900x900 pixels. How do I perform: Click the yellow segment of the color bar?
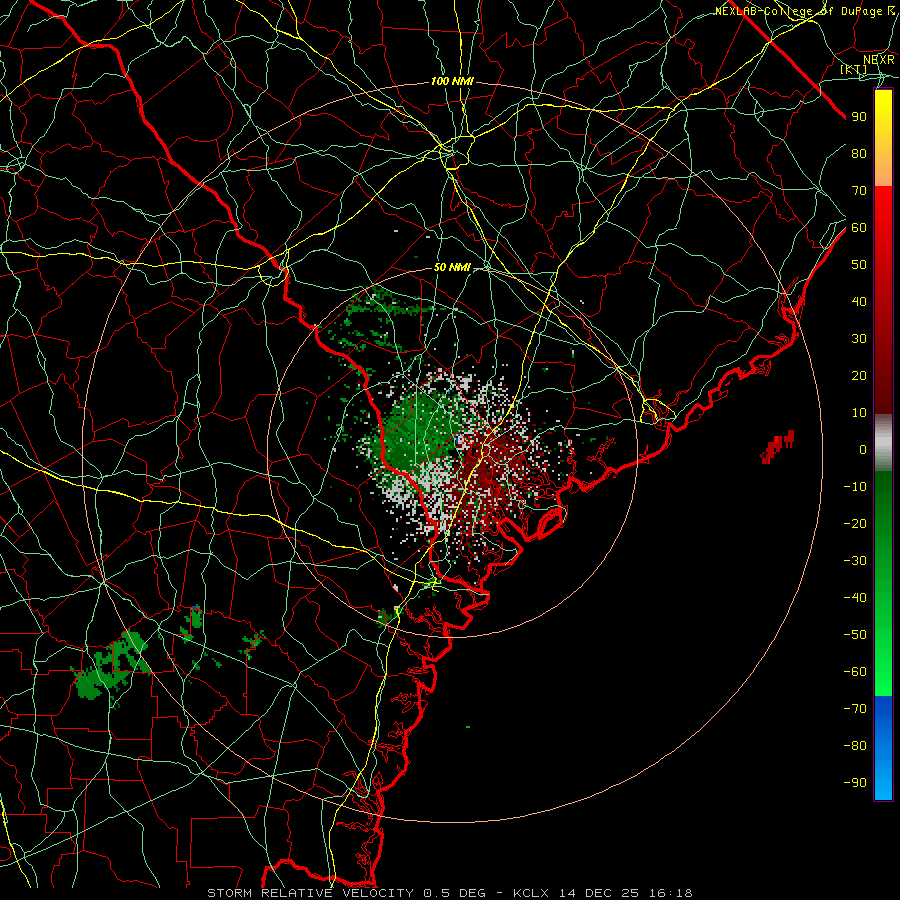[x=883, y=138]
